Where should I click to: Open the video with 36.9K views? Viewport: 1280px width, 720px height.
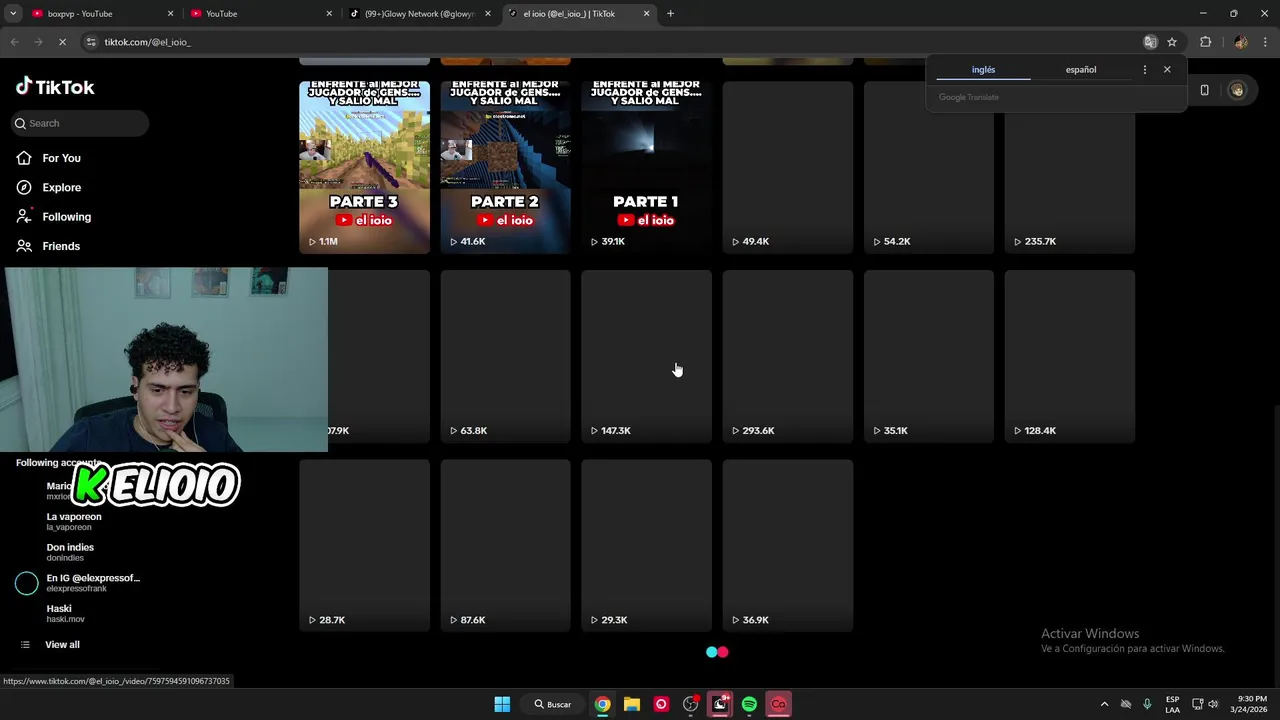pos(787,545)
